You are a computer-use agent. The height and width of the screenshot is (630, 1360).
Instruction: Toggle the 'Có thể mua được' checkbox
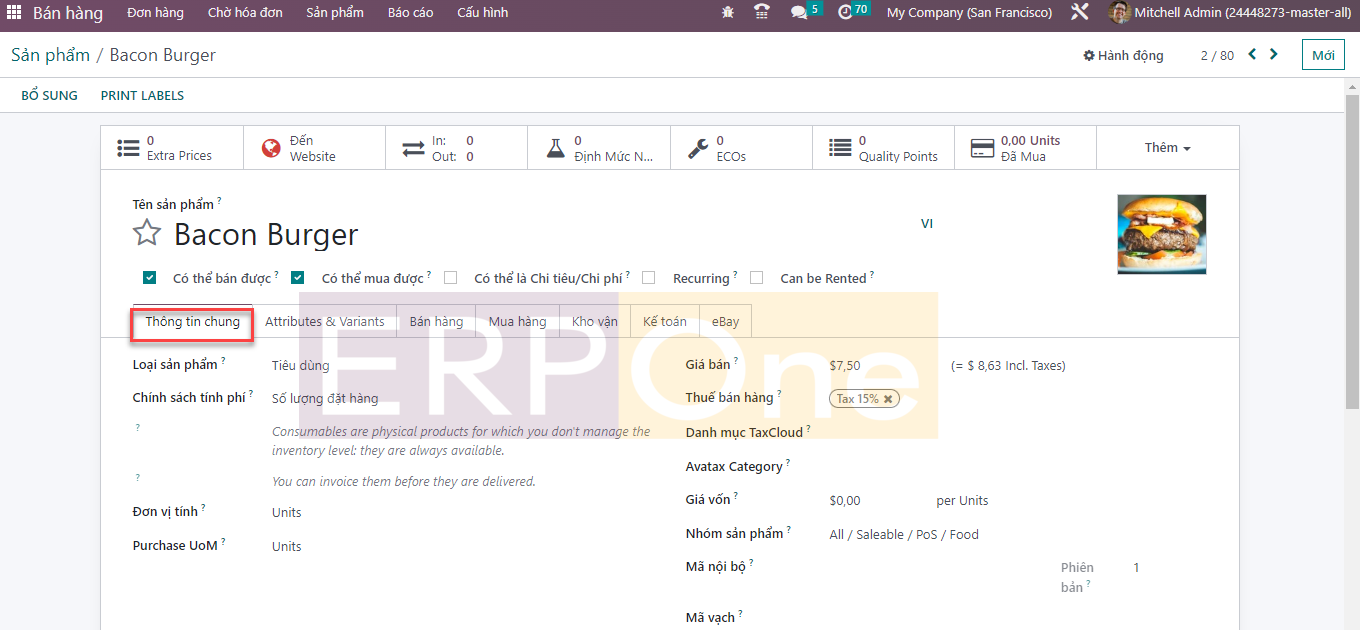pos(298,278)
